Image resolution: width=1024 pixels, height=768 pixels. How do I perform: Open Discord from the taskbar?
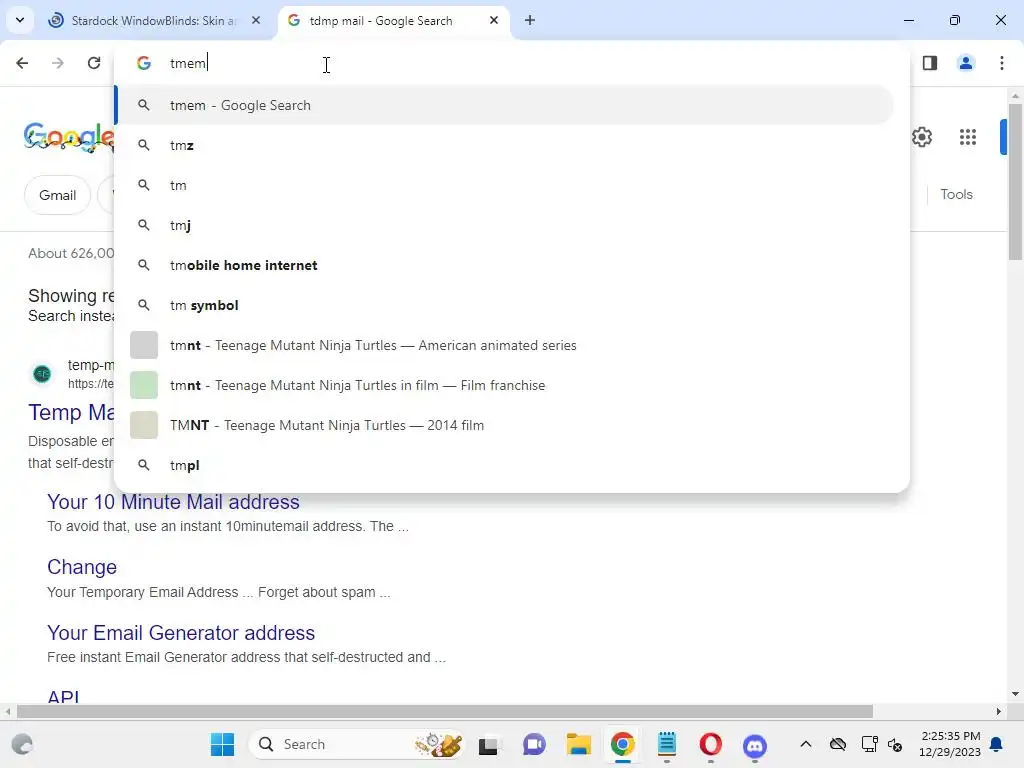pos(755,744)
